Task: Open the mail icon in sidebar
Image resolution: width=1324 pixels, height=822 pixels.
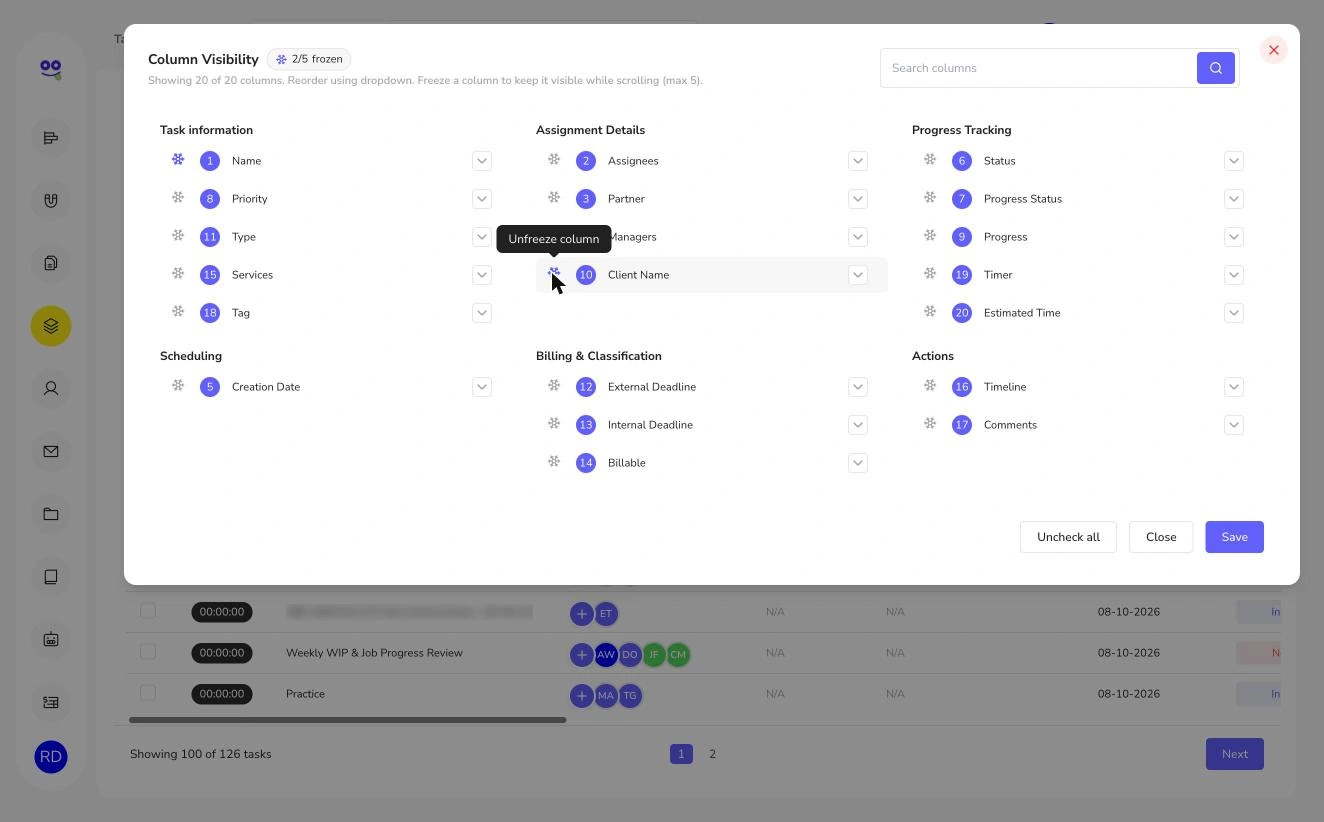Action: tap(51, 451)
